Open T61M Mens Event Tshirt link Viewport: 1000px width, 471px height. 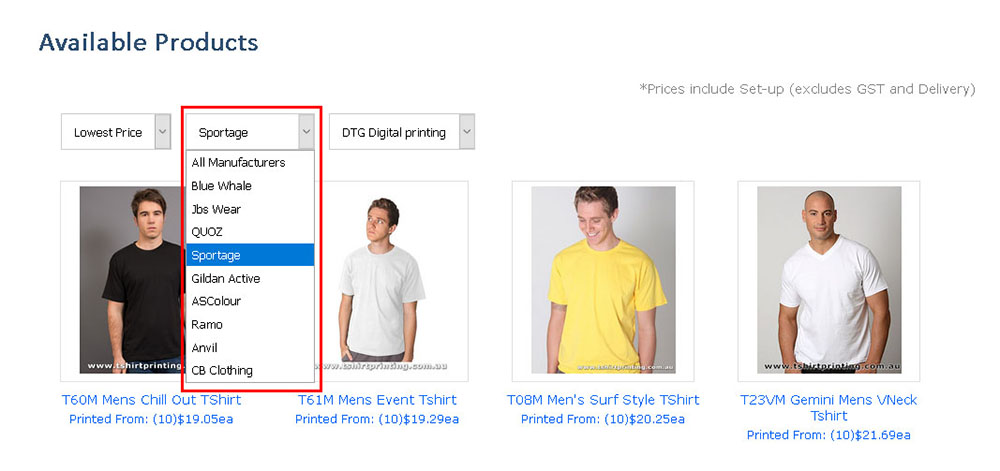(377, 400)
